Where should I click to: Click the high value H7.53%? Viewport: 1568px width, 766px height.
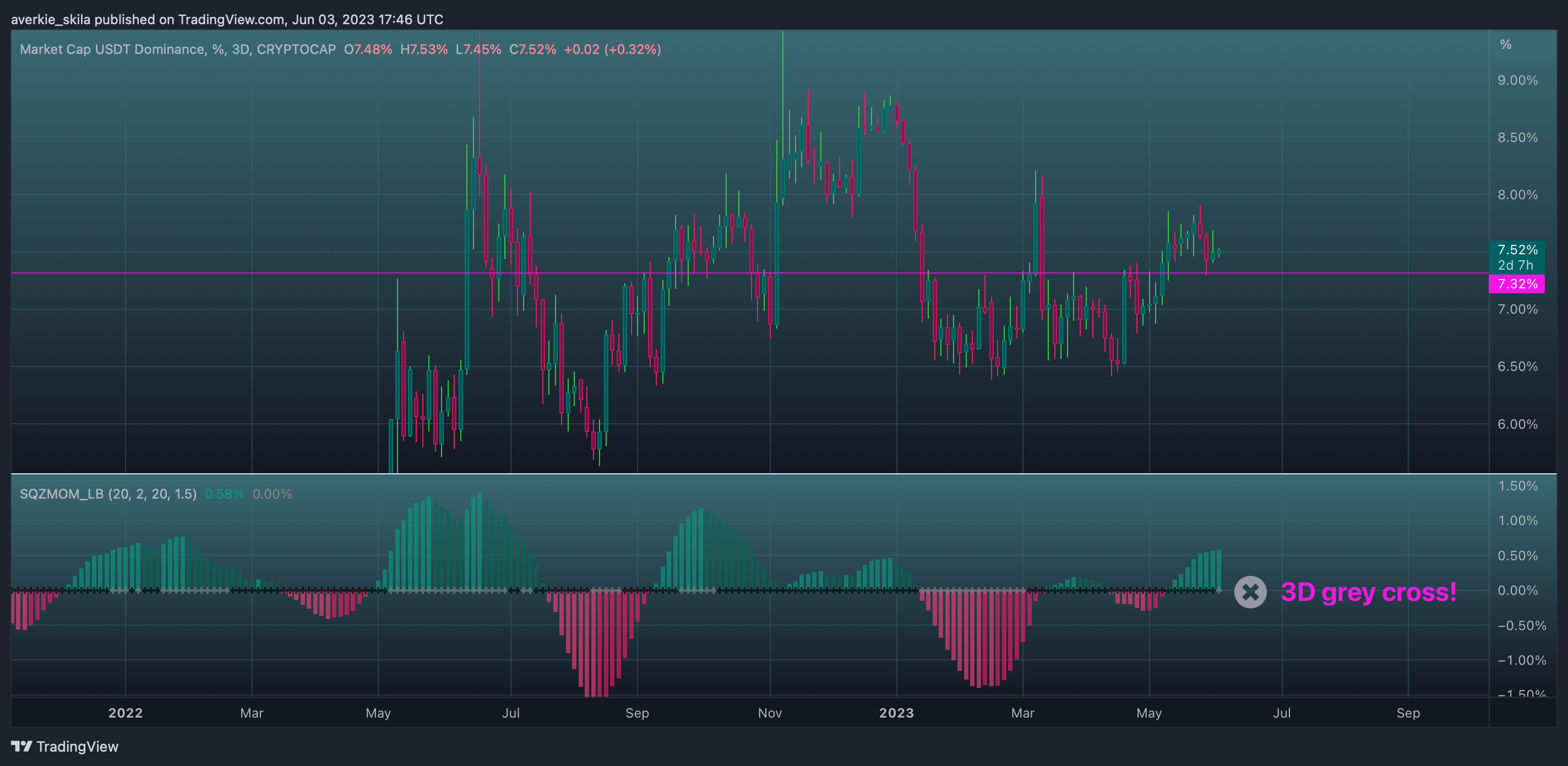(x=423, y=50)
